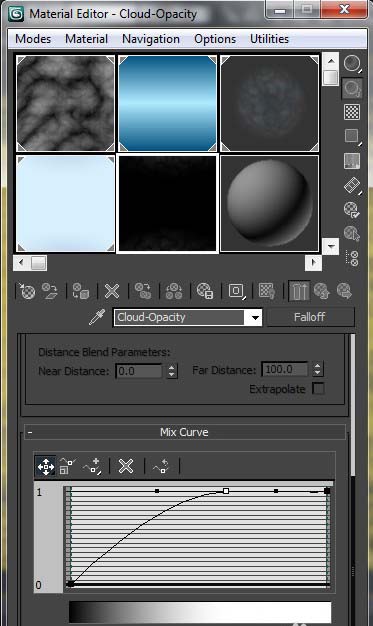The height and width of the screenshot is (626, 373).
Task: Click sample slots scroll right arrow
Action: 313,263
